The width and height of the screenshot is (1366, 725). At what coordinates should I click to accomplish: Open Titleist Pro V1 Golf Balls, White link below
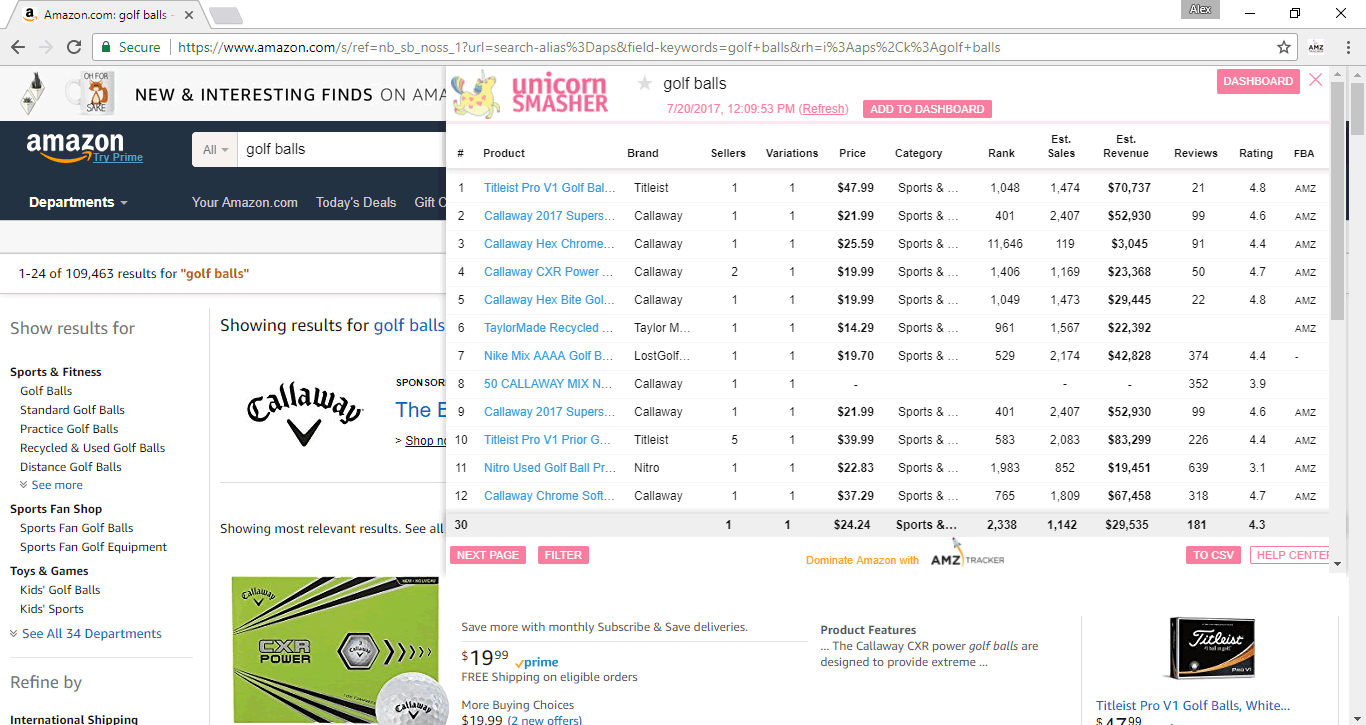[1193, 705]
